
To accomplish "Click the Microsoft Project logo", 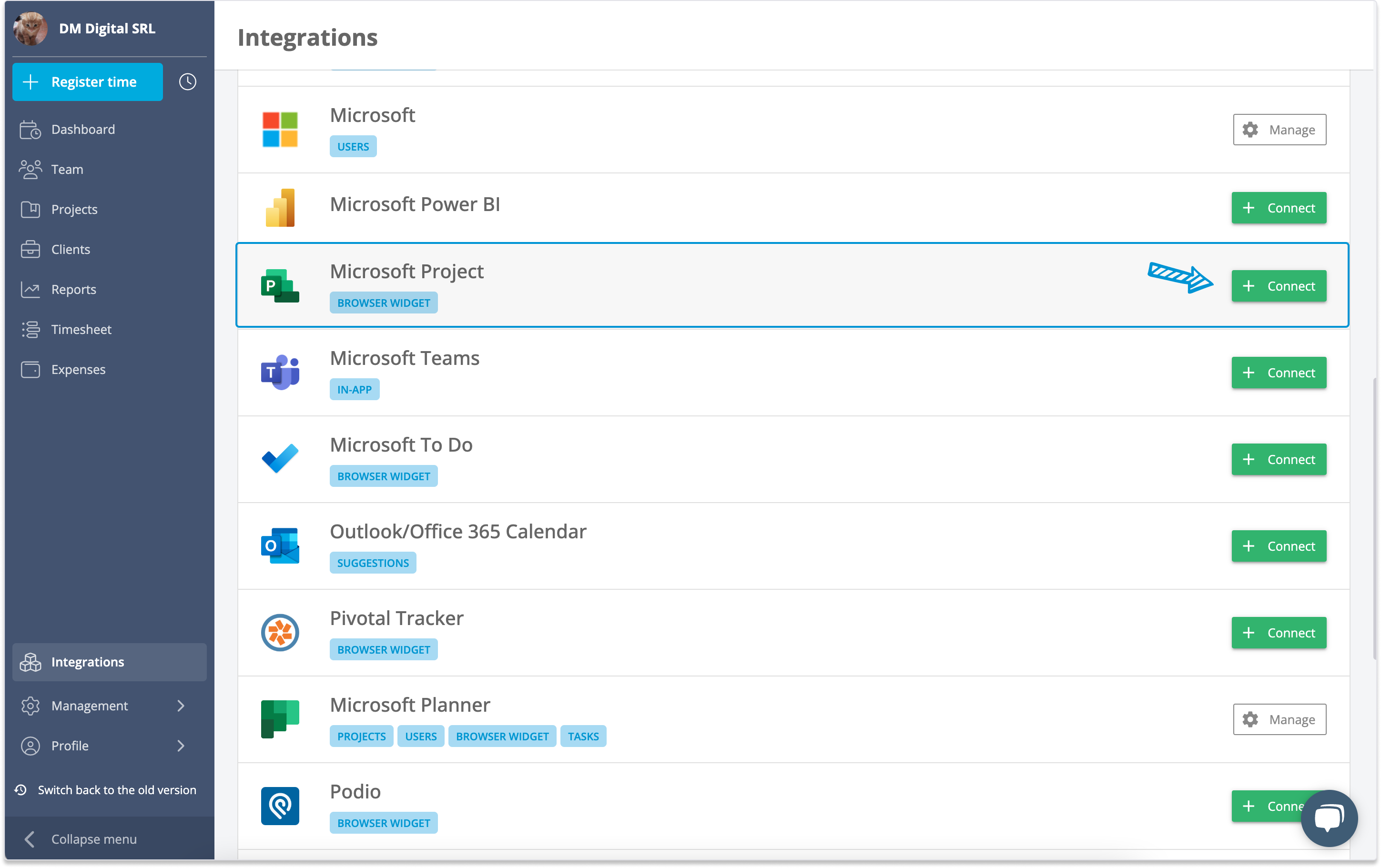I will click(x=280, y=285).
